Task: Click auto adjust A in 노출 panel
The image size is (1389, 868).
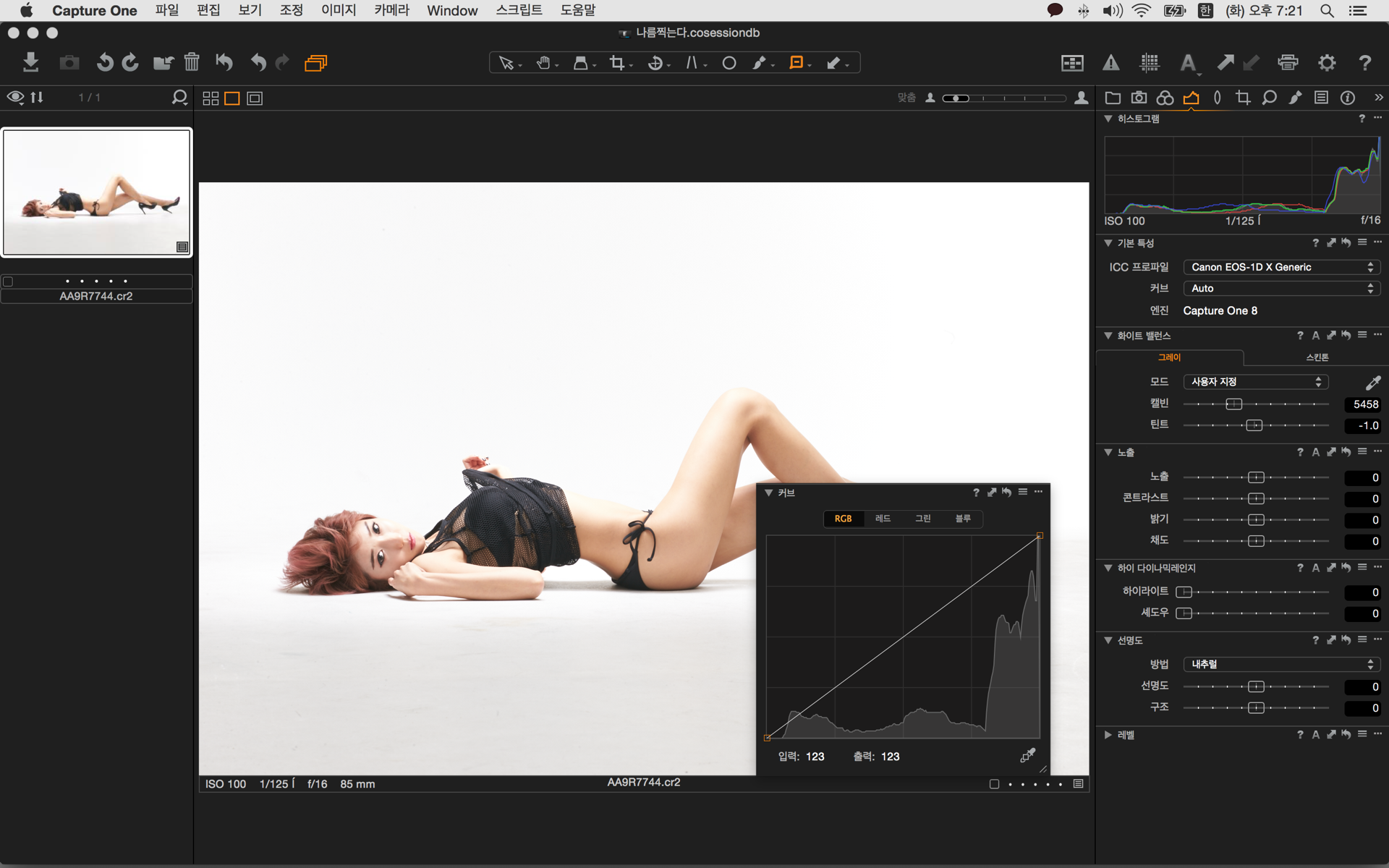Action: point(1315,452)
